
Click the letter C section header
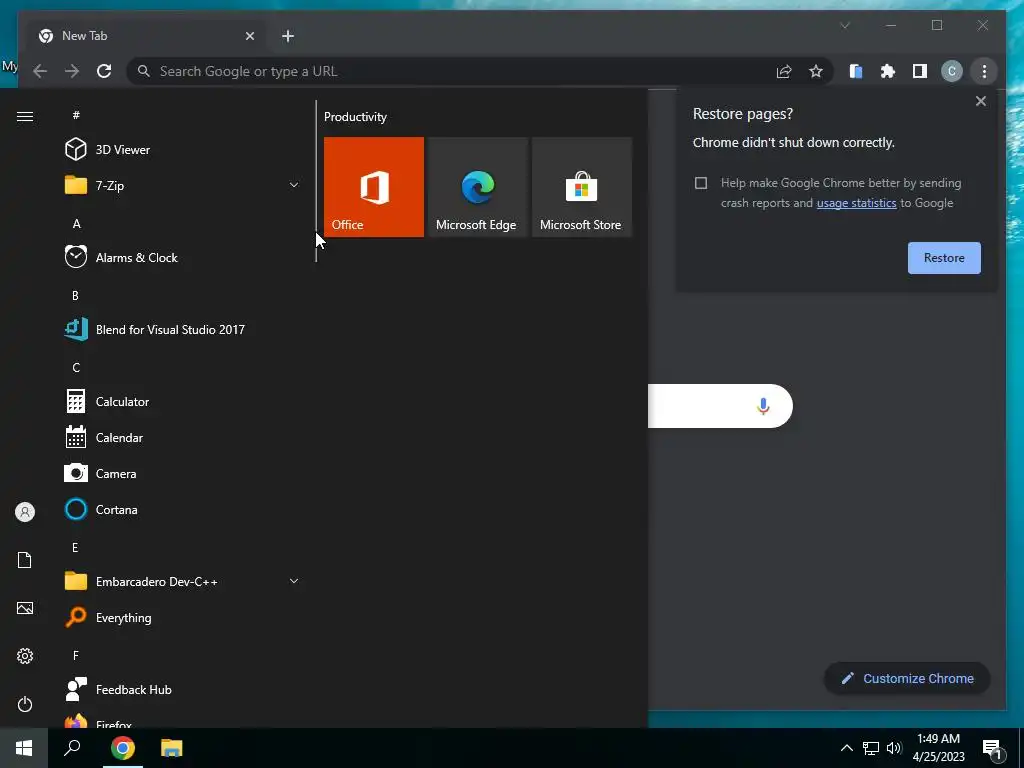76,368
